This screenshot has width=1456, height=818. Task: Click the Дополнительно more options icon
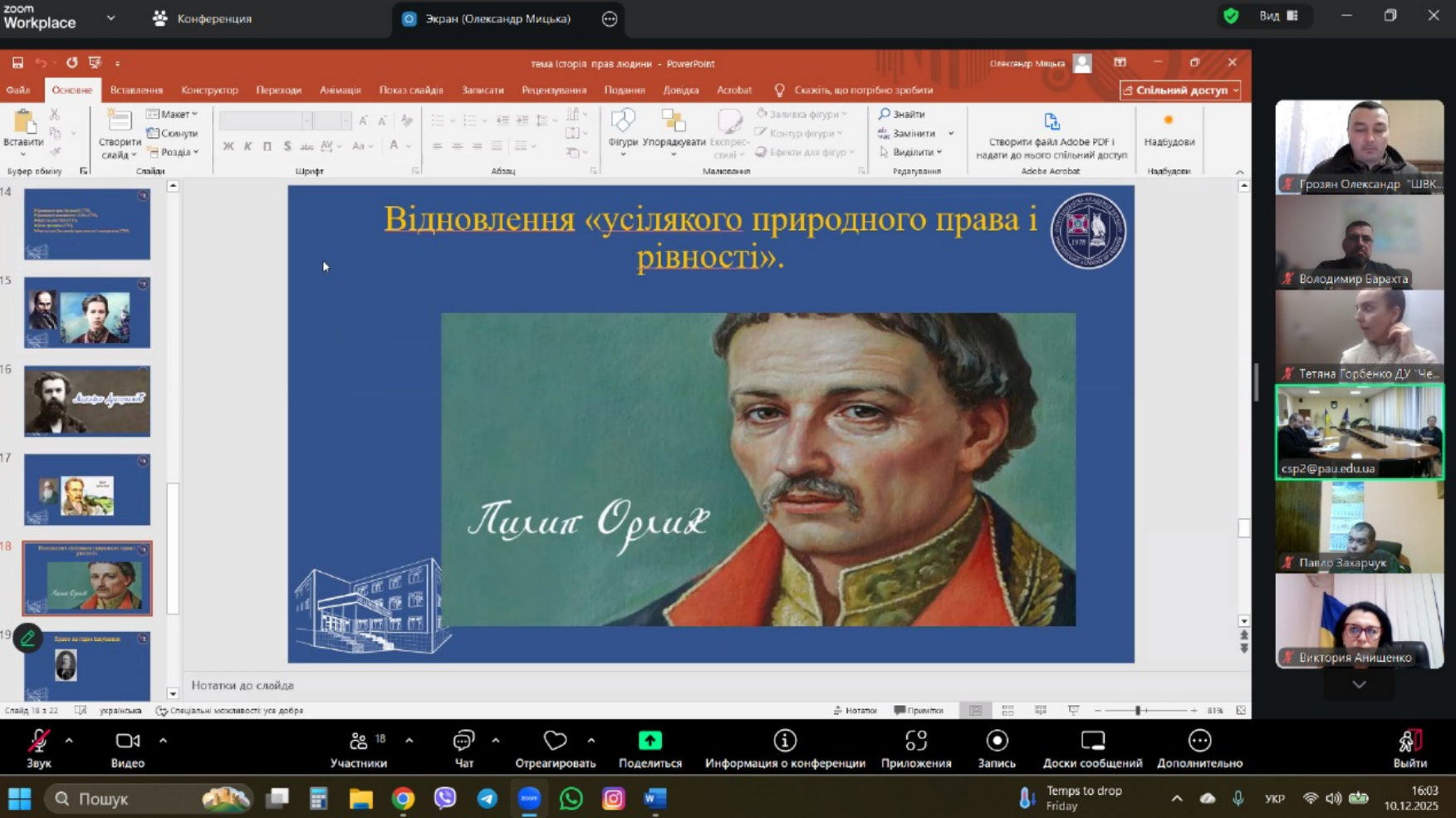click(x=1199, y=741)
